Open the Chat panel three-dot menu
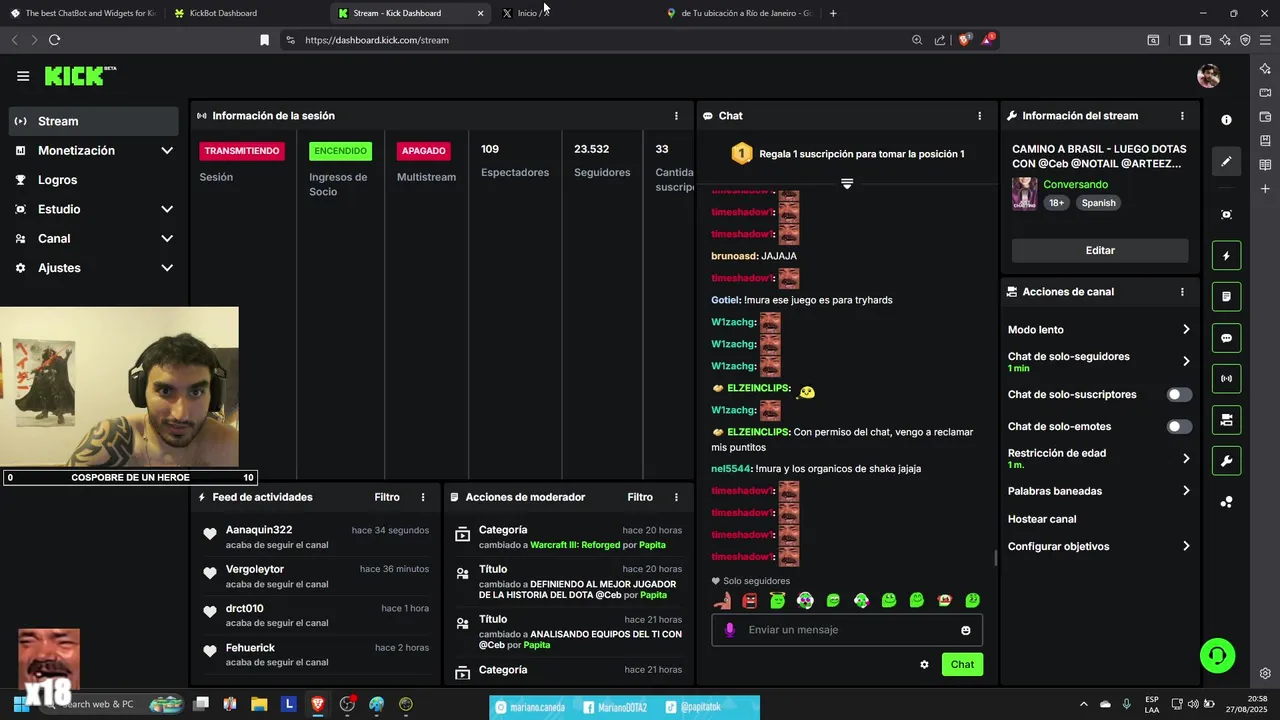Screen dimensions: 1280x720 [x=979, y=116]
